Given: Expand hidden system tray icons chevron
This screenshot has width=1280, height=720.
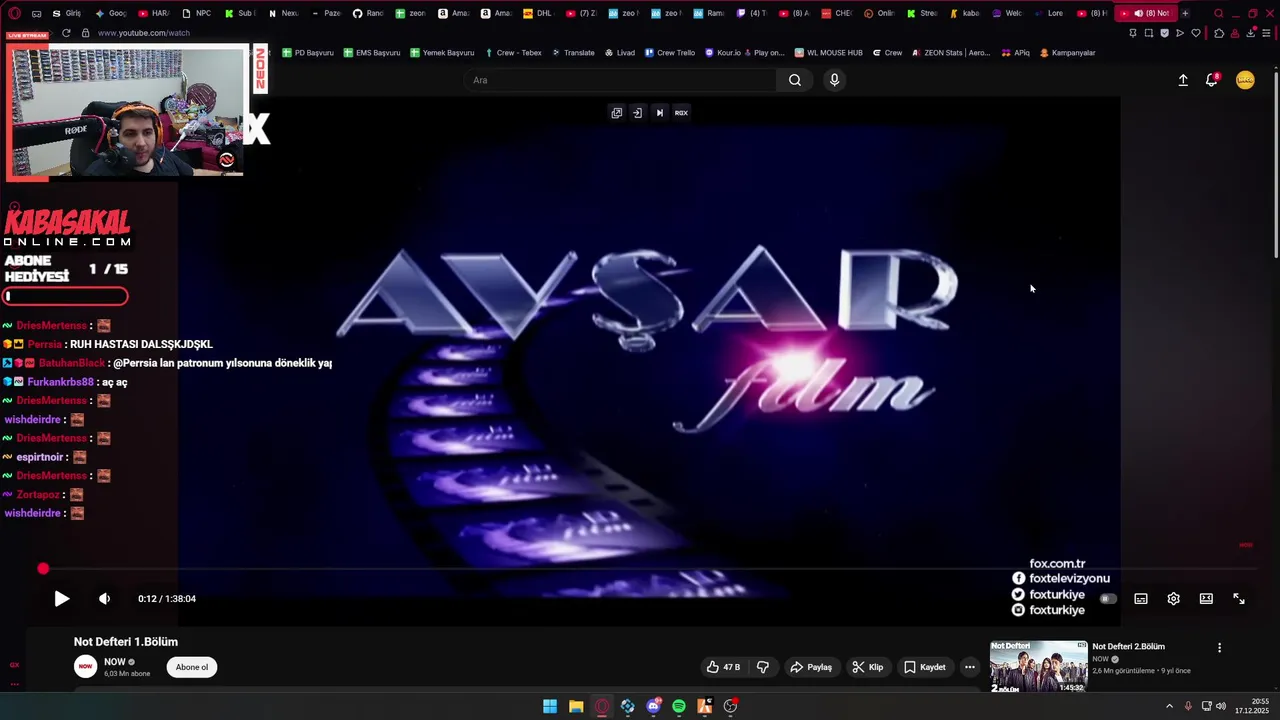Looking at the screenshot, I should [x=1169, y=706].
